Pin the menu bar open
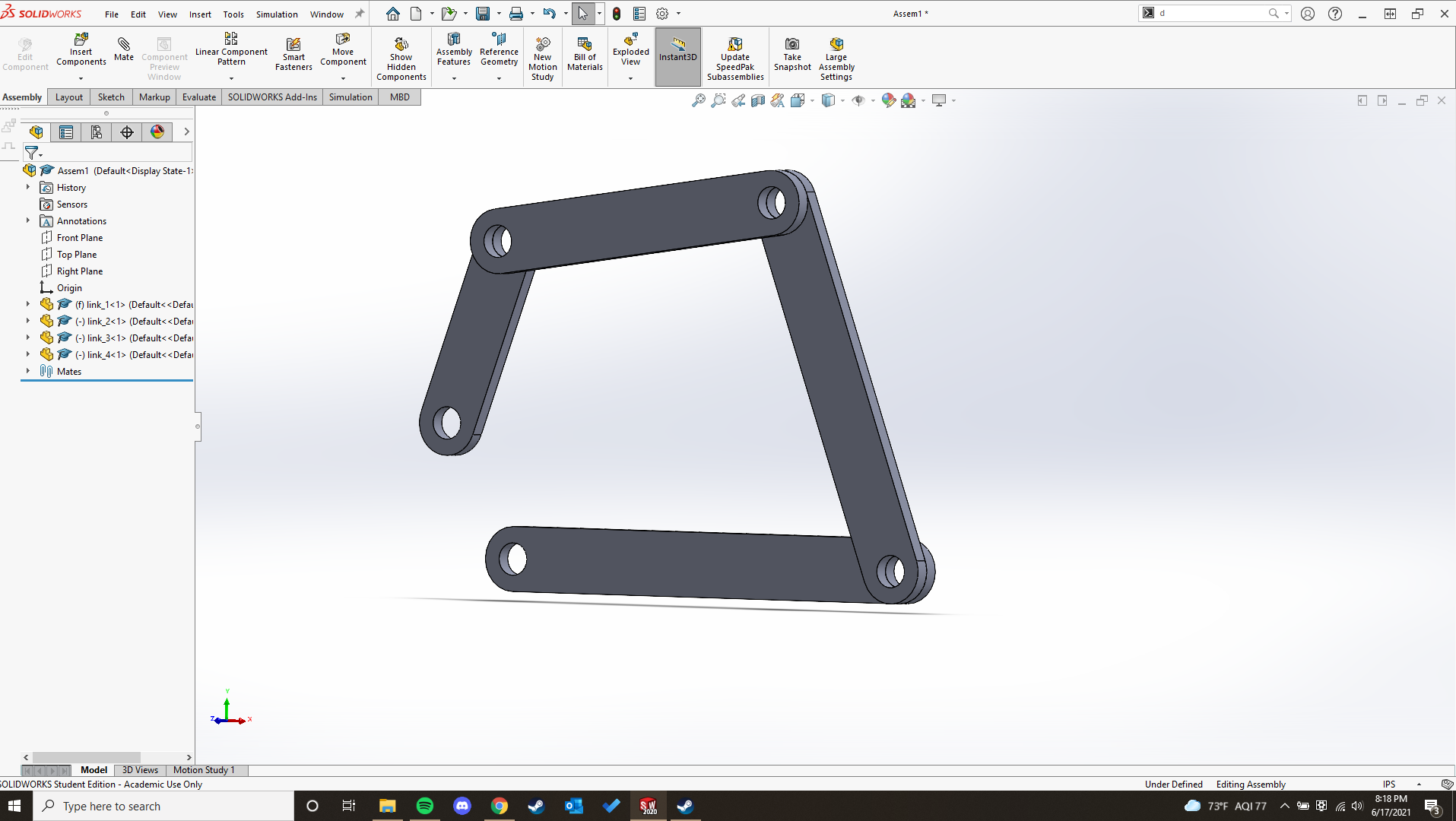Screen dimensions: 1456x821 [x=360, y=14]
